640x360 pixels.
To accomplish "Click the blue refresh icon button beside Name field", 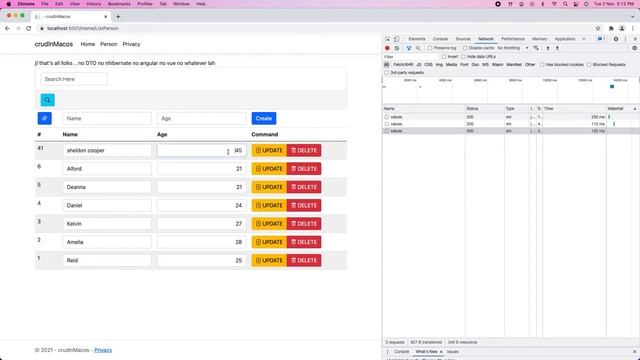I will [44, 118].
